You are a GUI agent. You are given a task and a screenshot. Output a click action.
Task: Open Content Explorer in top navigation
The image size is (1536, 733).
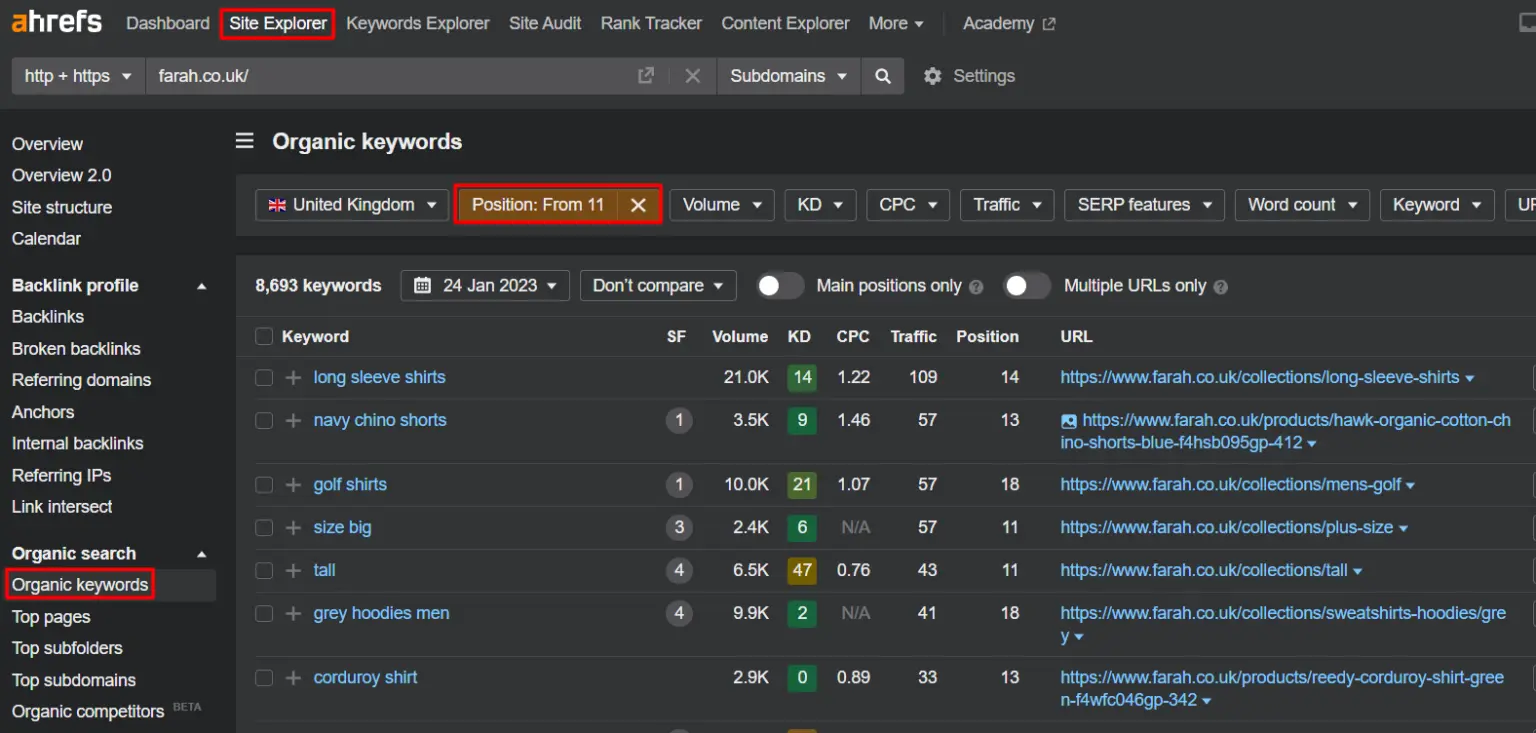point(785,23)
